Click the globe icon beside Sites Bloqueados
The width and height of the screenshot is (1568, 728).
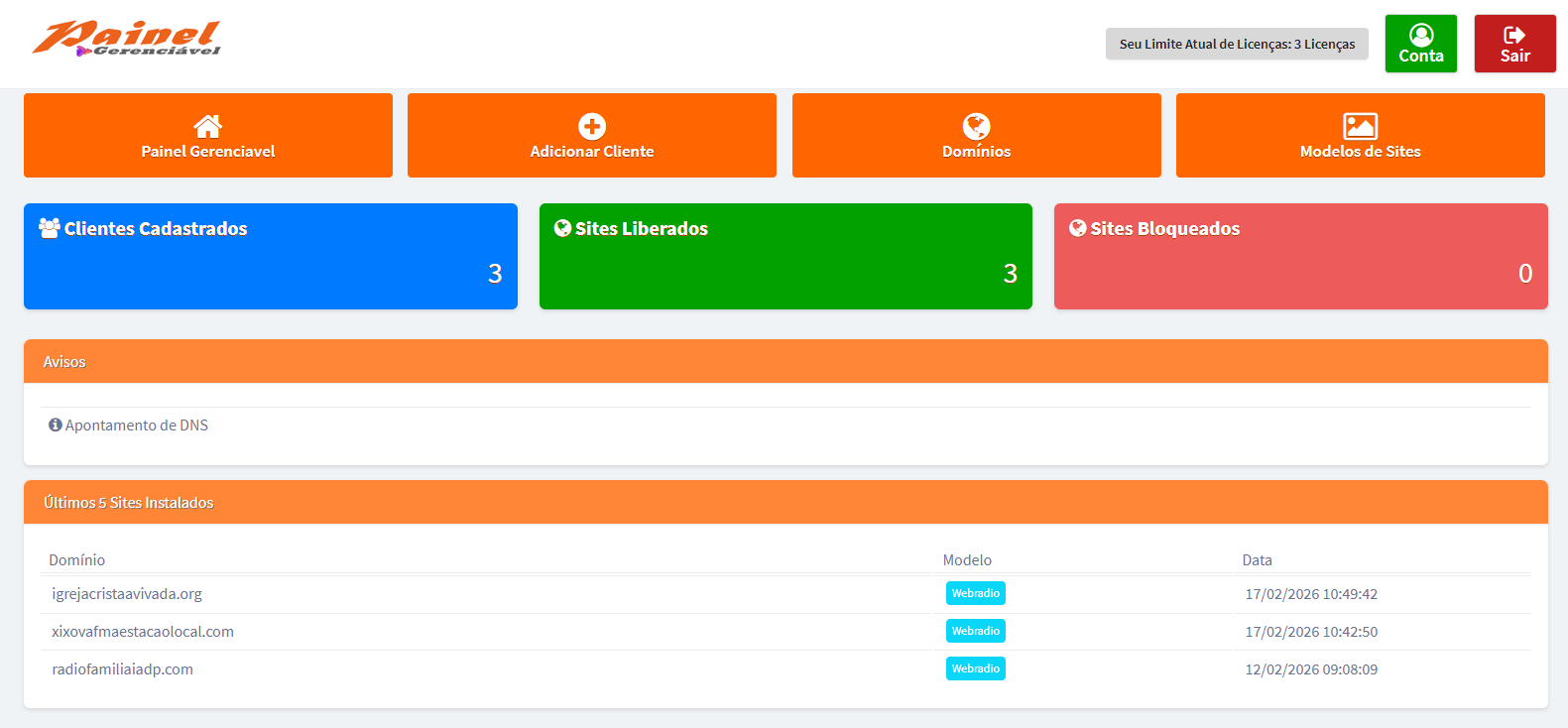tap(1077, 228)
